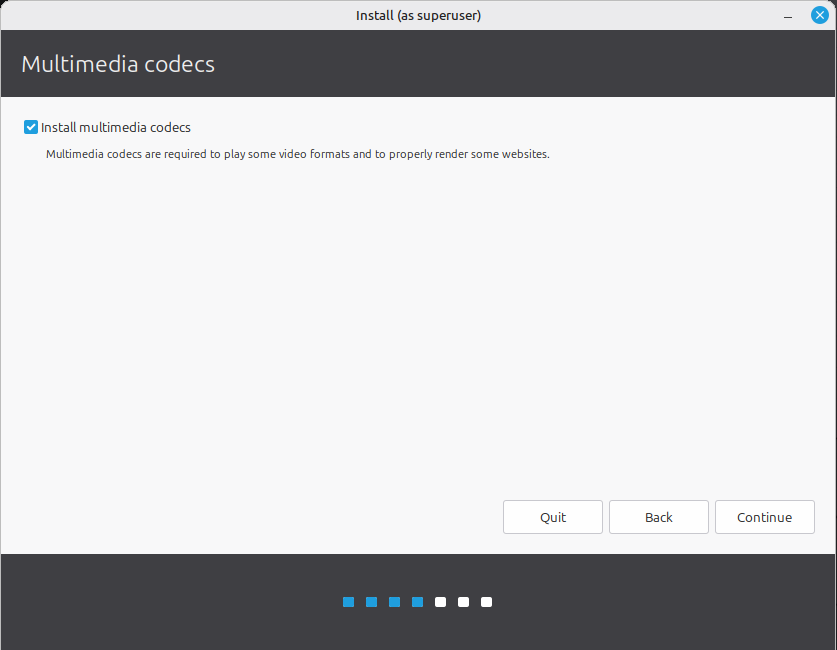Quit the installer using Quit button
The height and width of the screenshot is (650, 837).
pyautogui.click(x=552, y=517)
